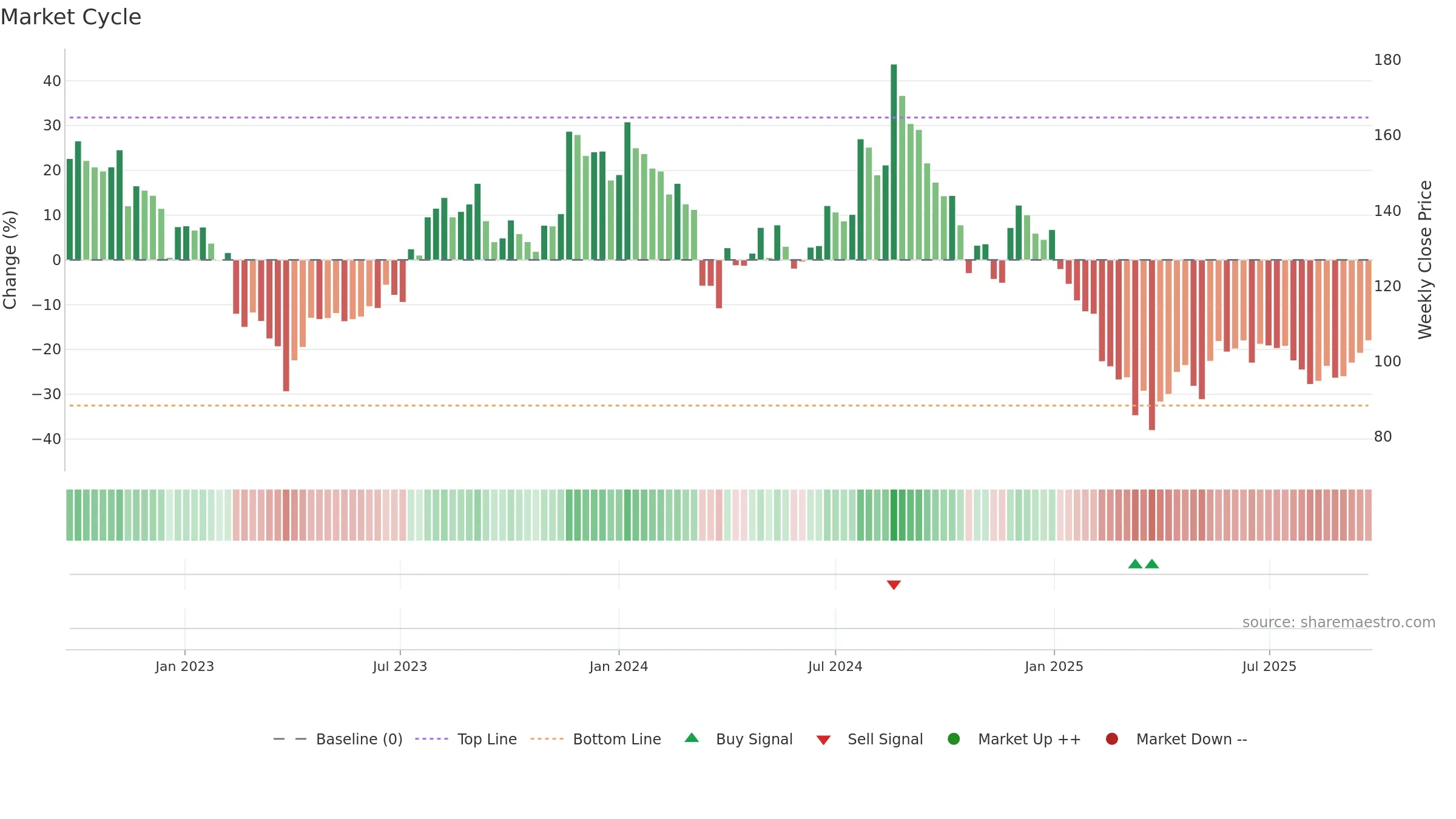
Task: Click the Jan 2023 axis label
Action: [x=184, y=666]
